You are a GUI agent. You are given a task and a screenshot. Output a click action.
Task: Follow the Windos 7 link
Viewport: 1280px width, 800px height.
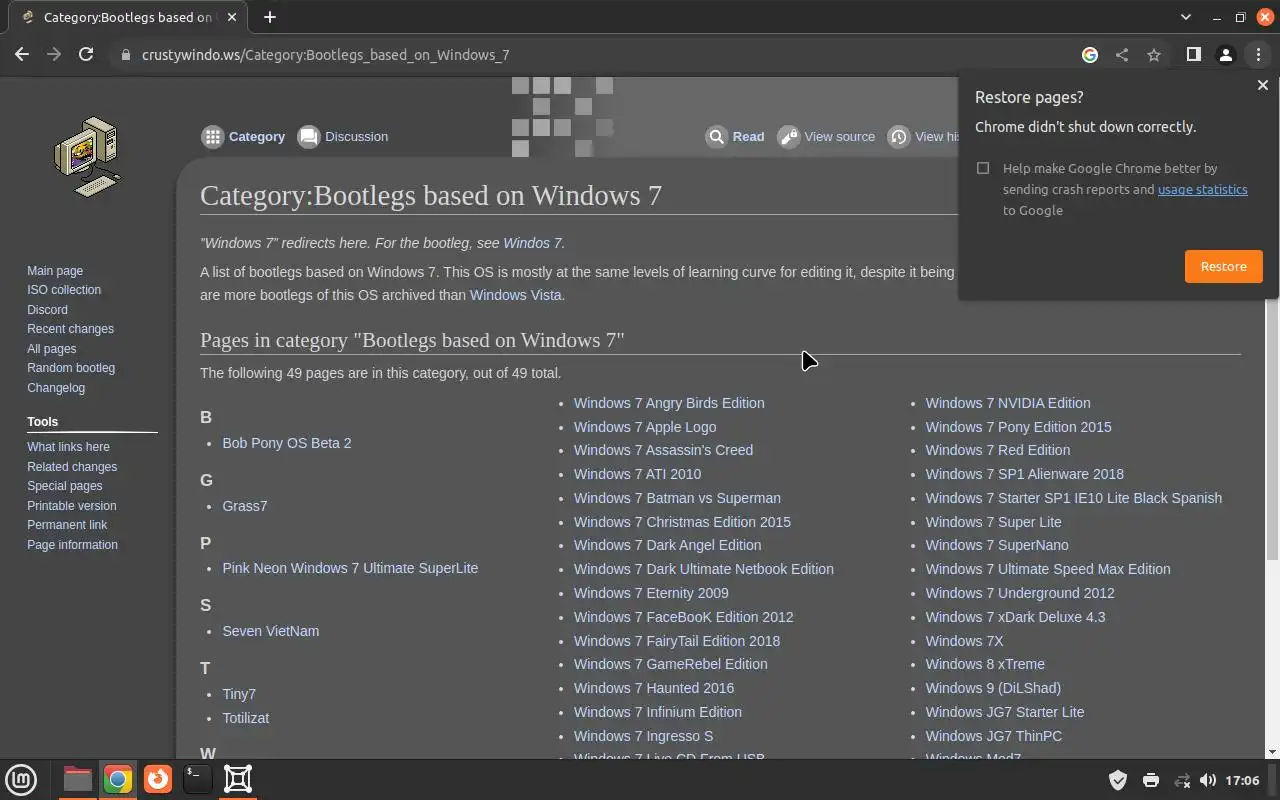click(x=533, y=243)
